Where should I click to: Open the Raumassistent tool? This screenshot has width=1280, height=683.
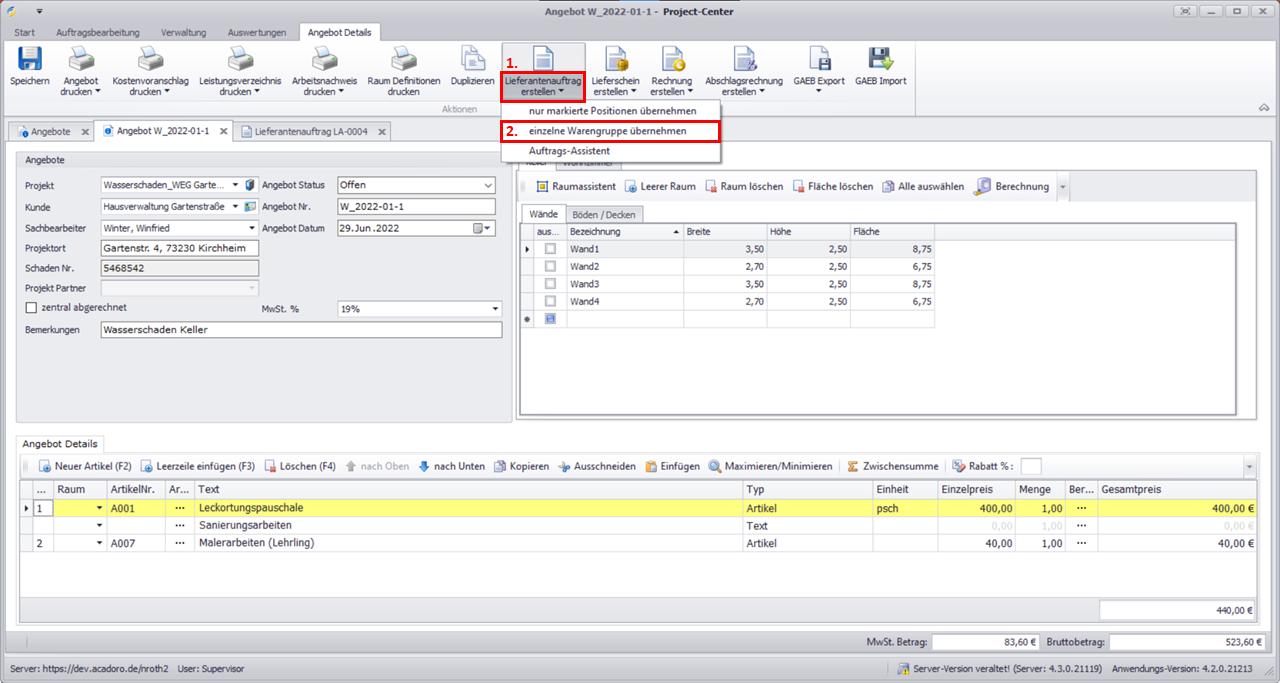pyautogui.click(x=575, y=186)
